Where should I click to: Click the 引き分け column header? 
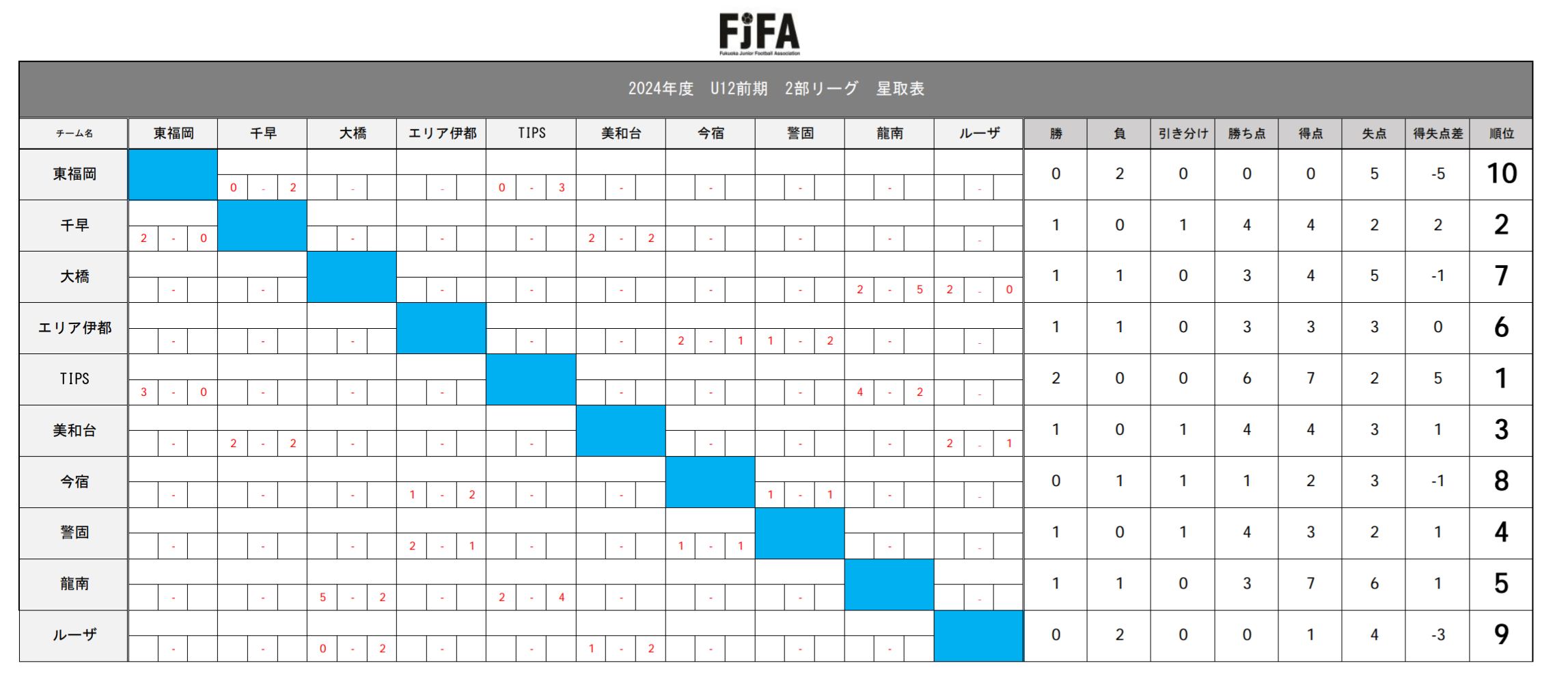(1183, 133)
